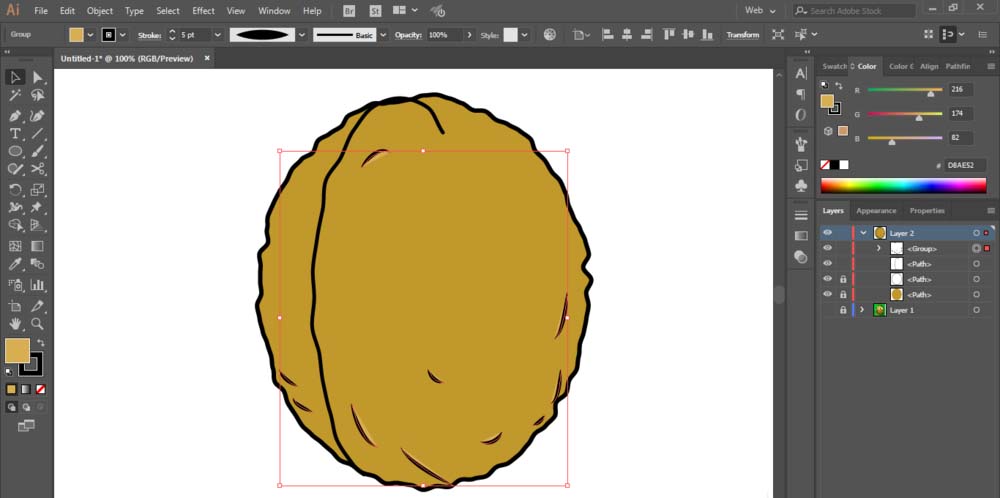Image resolution: width=1000 pixels, height=498 pixels.
Task: Open the Symbols panel club icon
Action: 801,186
